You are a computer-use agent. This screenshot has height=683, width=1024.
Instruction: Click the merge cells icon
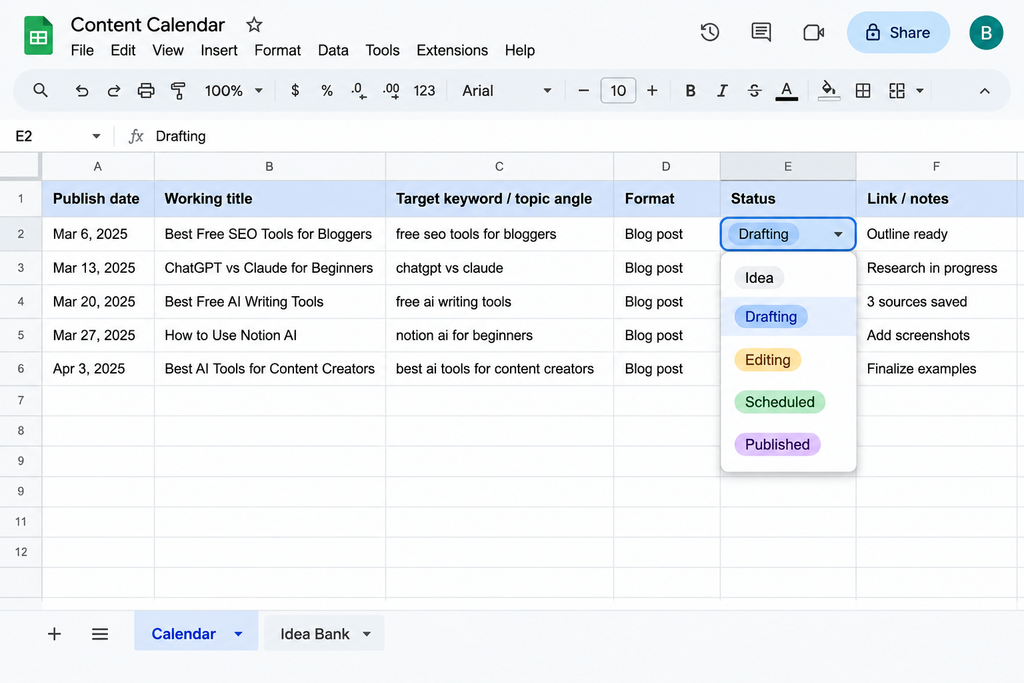point(897,91)
